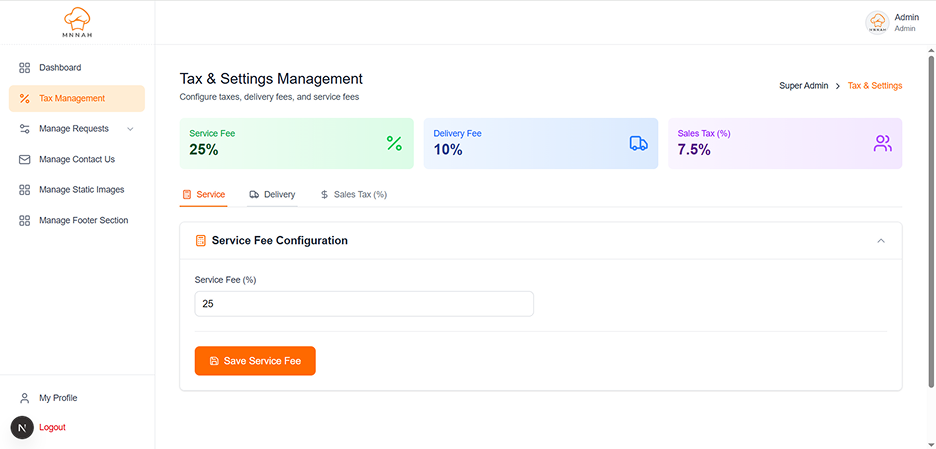Click the admin avatar in top right
This screenshot has height=449, width=936.
(x=877, y=23)
